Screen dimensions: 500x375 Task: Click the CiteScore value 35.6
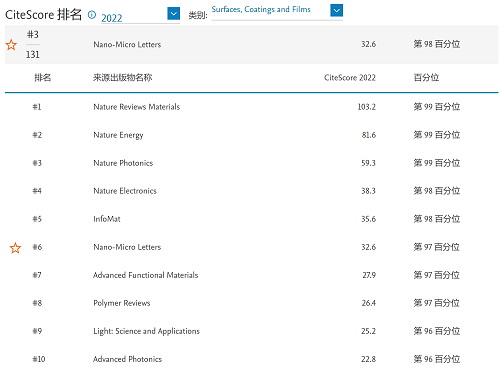(368, 219)
